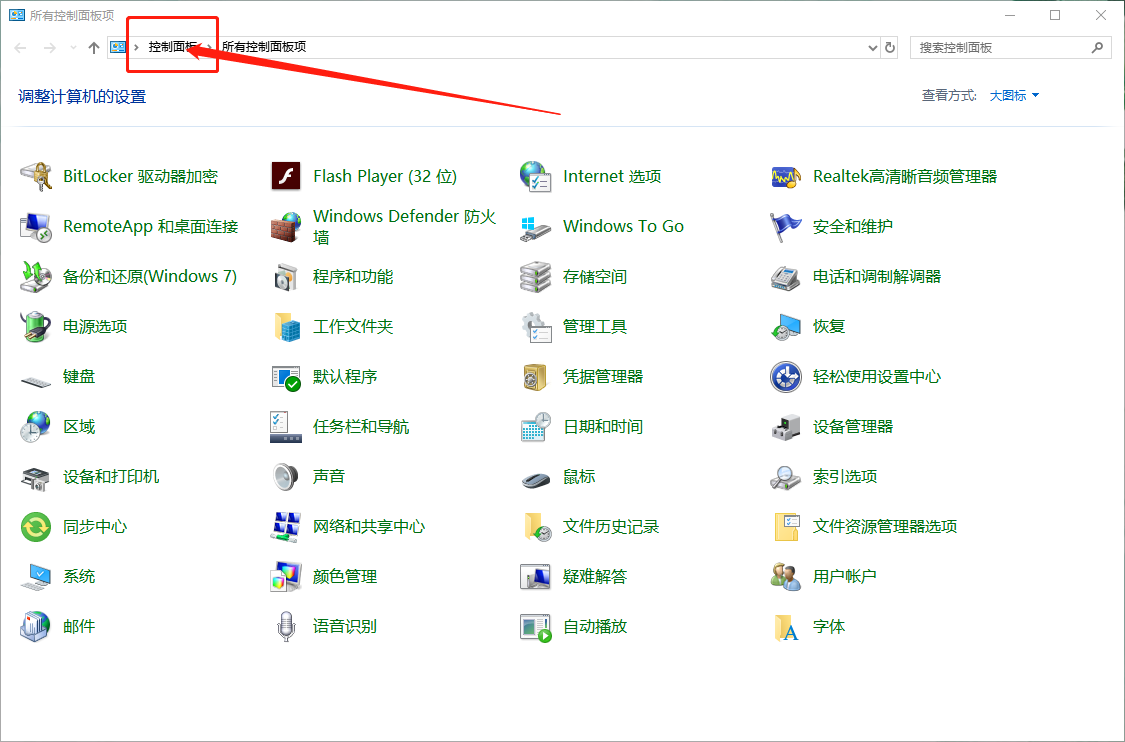Open the 用户帐户 link
Screen dimensions: 1125x742
point(845,577)
